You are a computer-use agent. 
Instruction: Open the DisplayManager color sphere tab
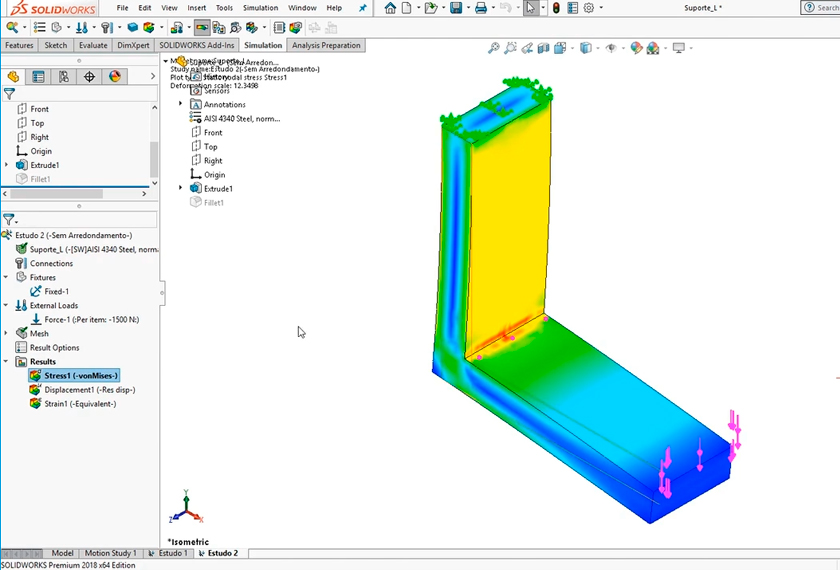pos(114,76)
